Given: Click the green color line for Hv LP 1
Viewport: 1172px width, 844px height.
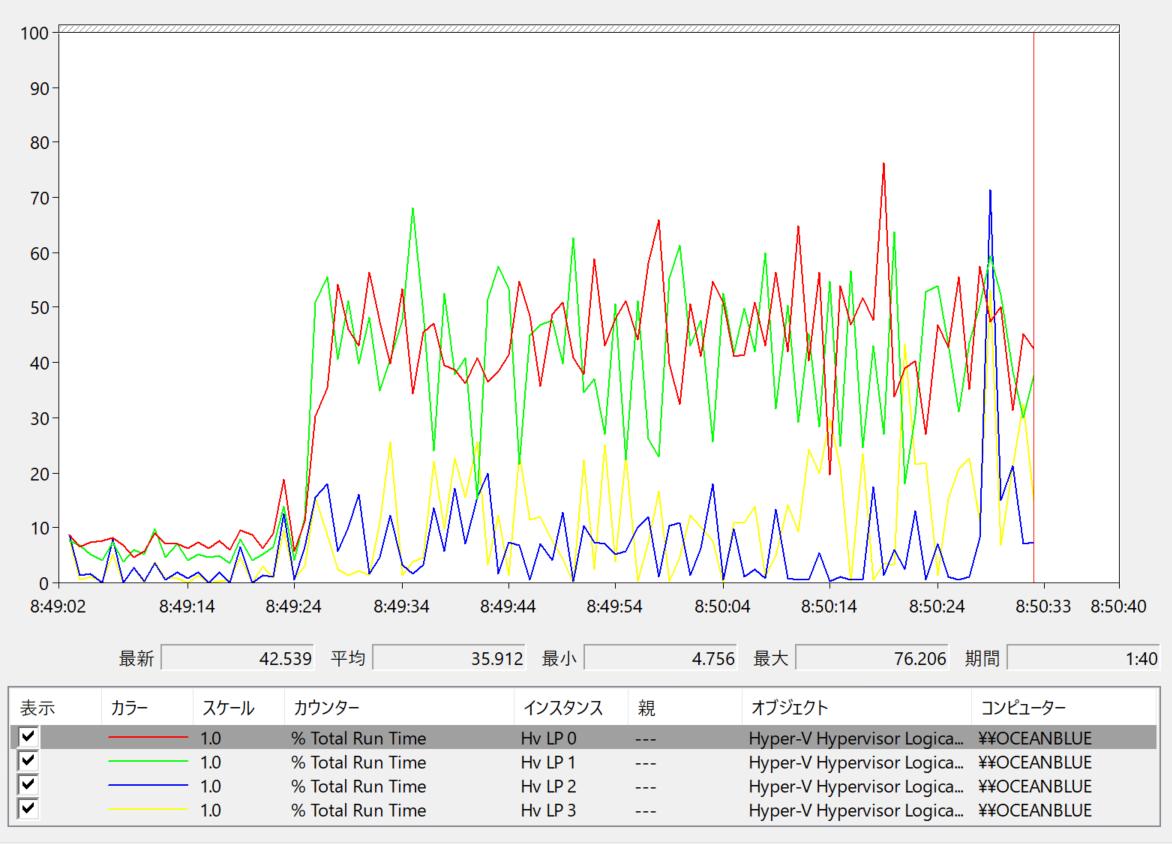Looking at the screenshot, I should (x=147, y=762).
